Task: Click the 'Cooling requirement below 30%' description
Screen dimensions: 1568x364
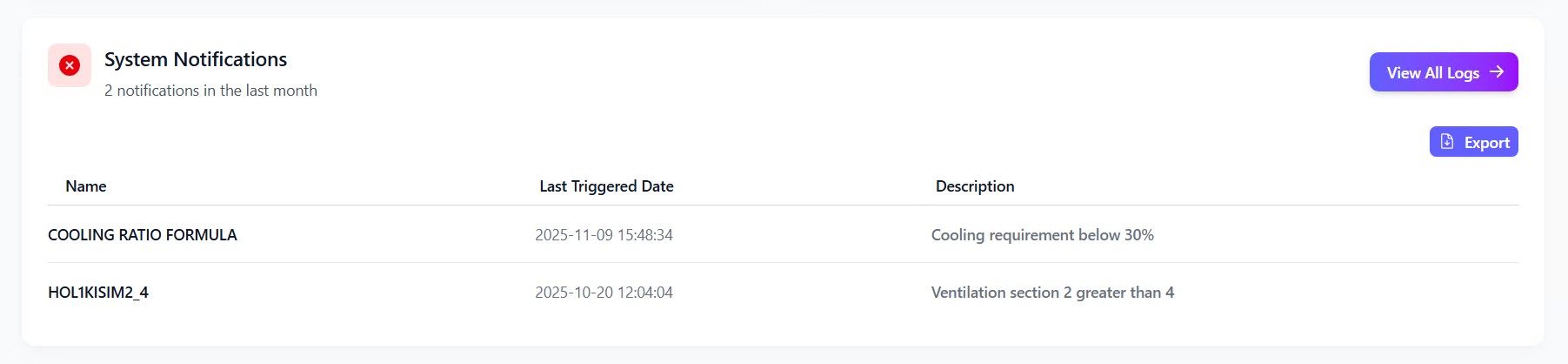Action: pos(1042,235)
